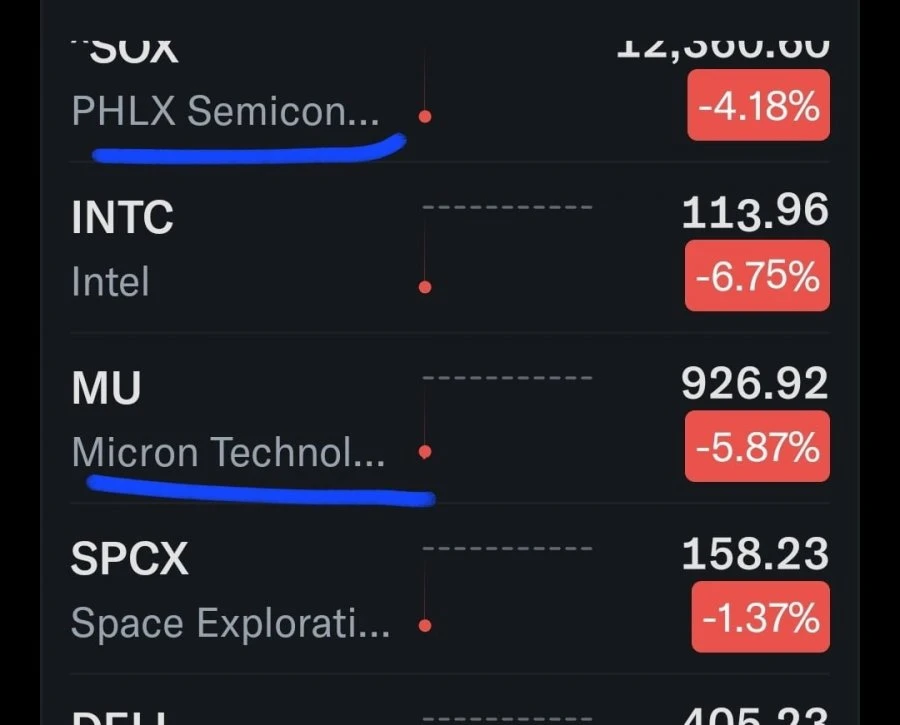Open the INTC ticker row
Viewport: 900px width, 725px height.
click(x=450, y=248)
